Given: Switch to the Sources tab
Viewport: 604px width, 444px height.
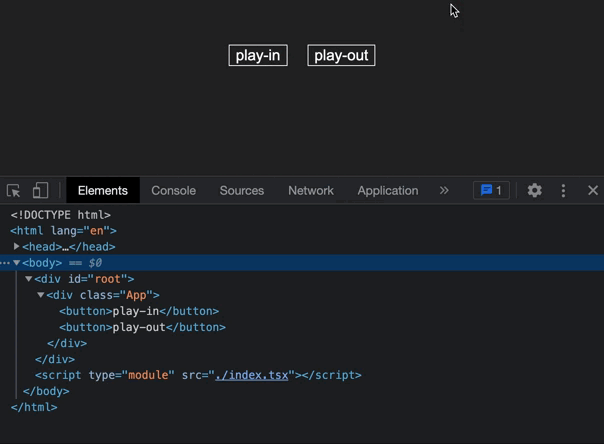Looking at the screenshot, I should tap(242, 191).
